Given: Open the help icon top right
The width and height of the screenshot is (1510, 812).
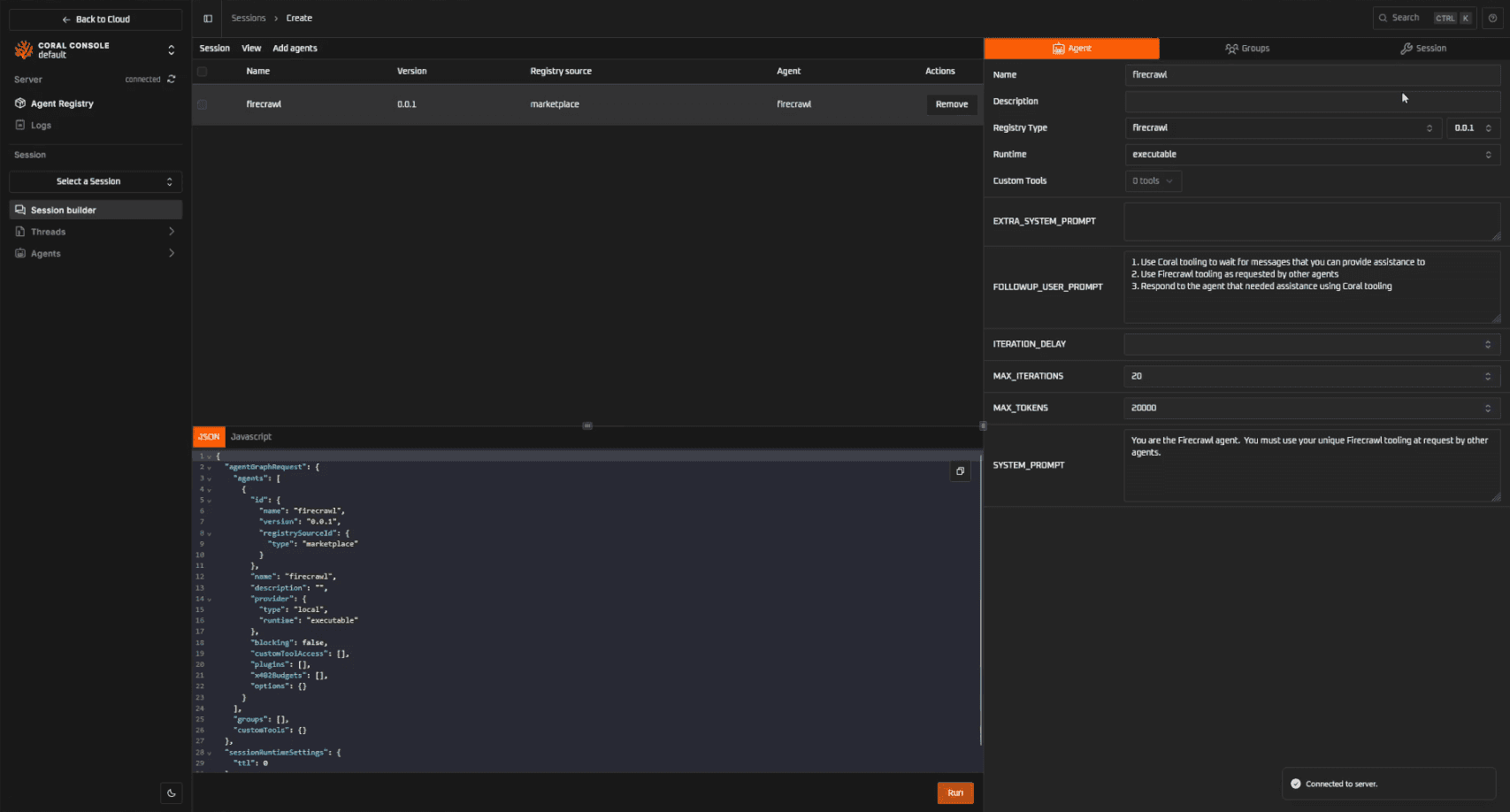Looking at the screenshot, I should [x=1492, y=18].
